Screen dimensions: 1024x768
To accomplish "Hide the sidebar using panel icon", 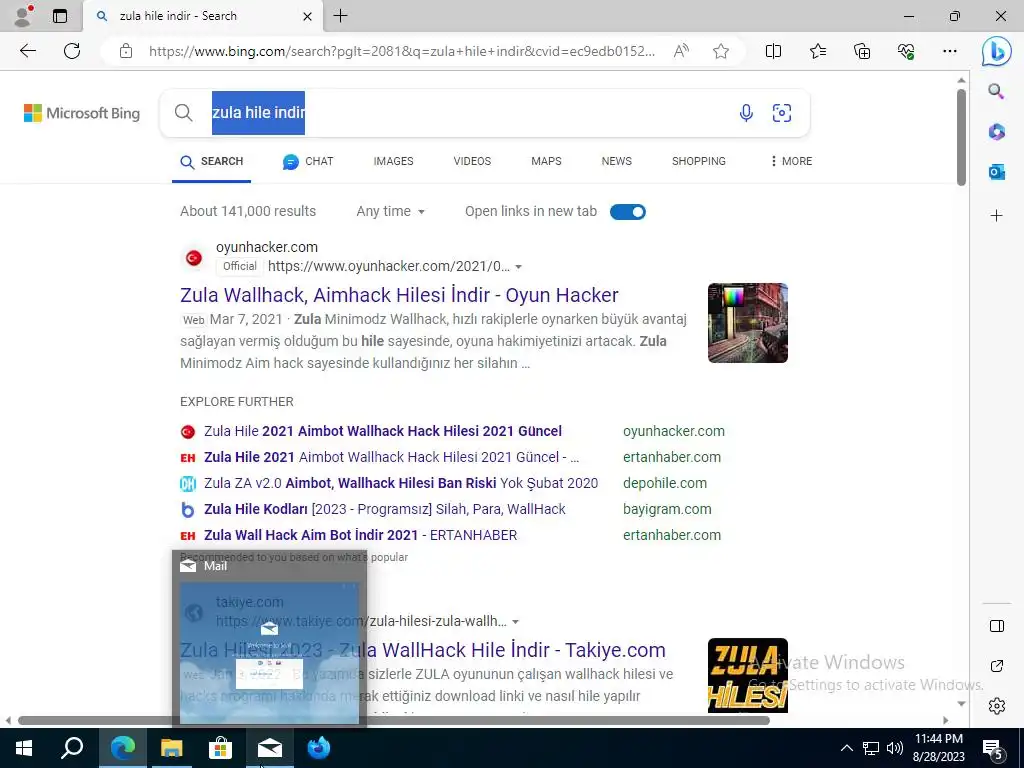I will pos(997,626).
